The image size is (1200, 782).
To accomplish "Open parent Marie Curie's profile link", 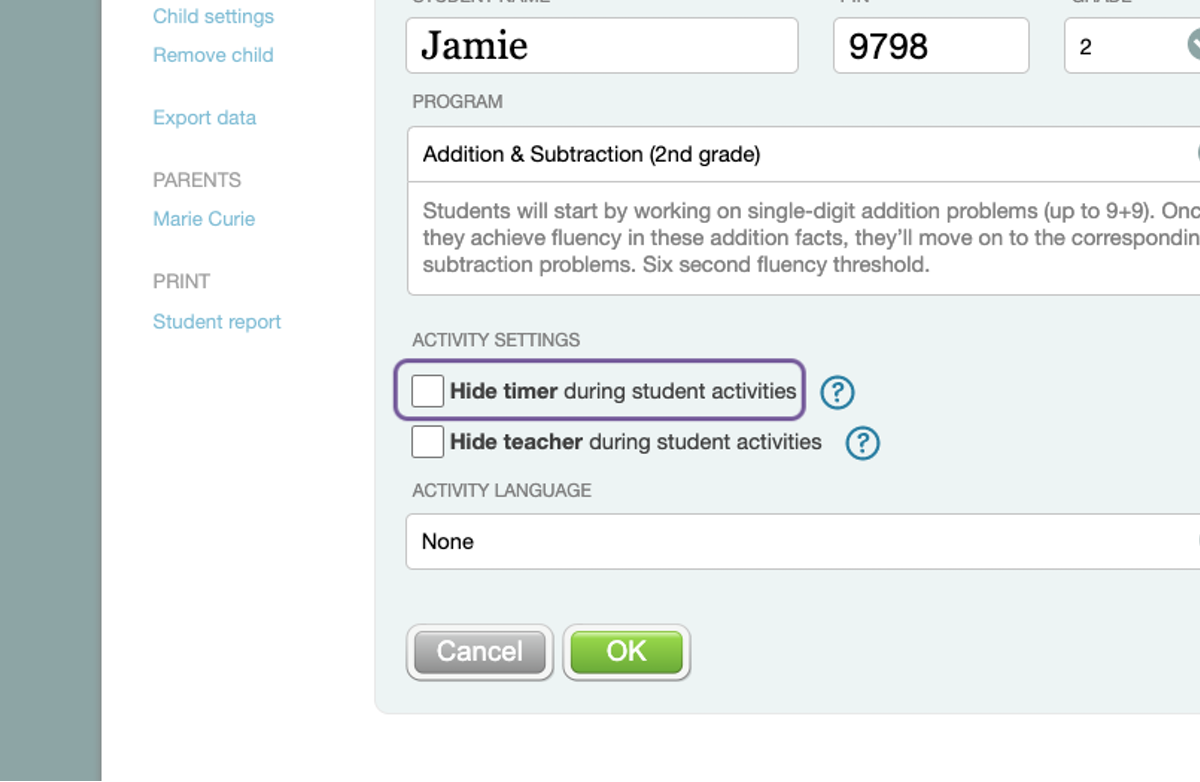I will 204,219.
